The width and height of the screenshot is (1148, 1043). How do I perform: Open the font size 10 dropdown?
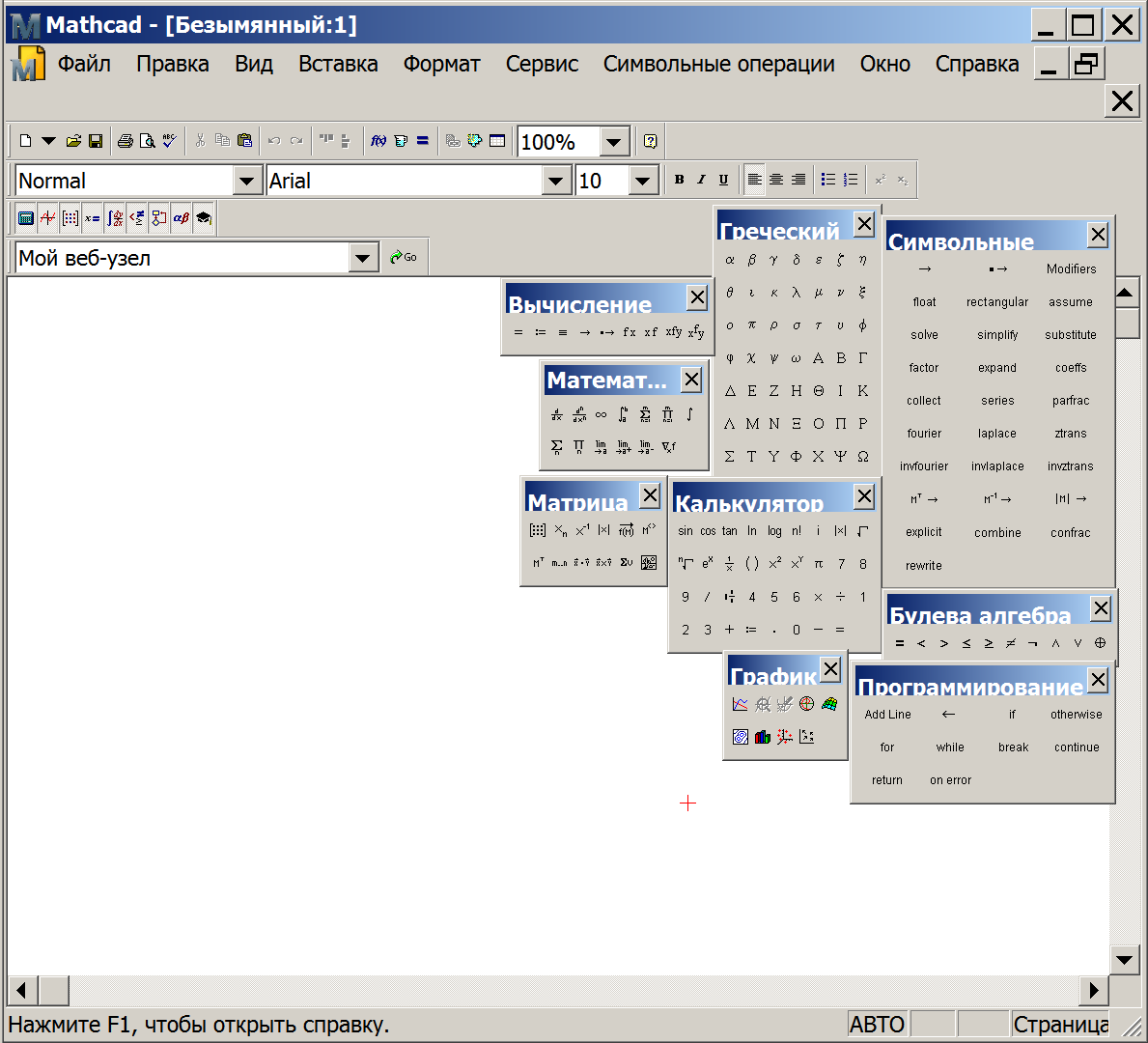(x=643, y=181)
